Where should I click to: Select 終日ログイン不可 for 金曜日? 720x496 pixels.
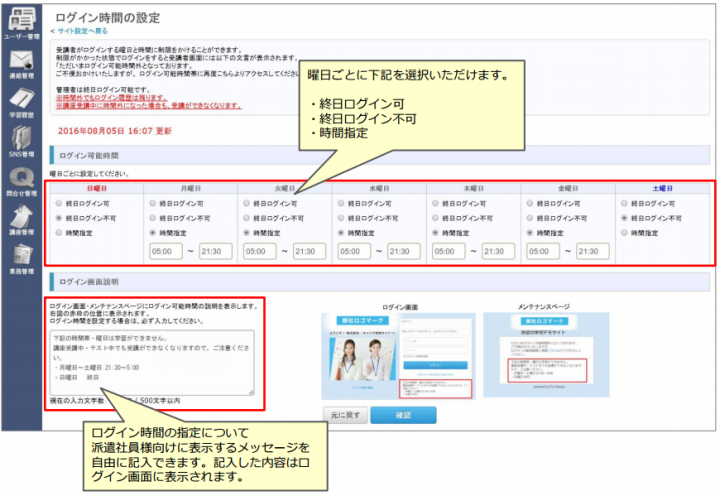[530, 218]
